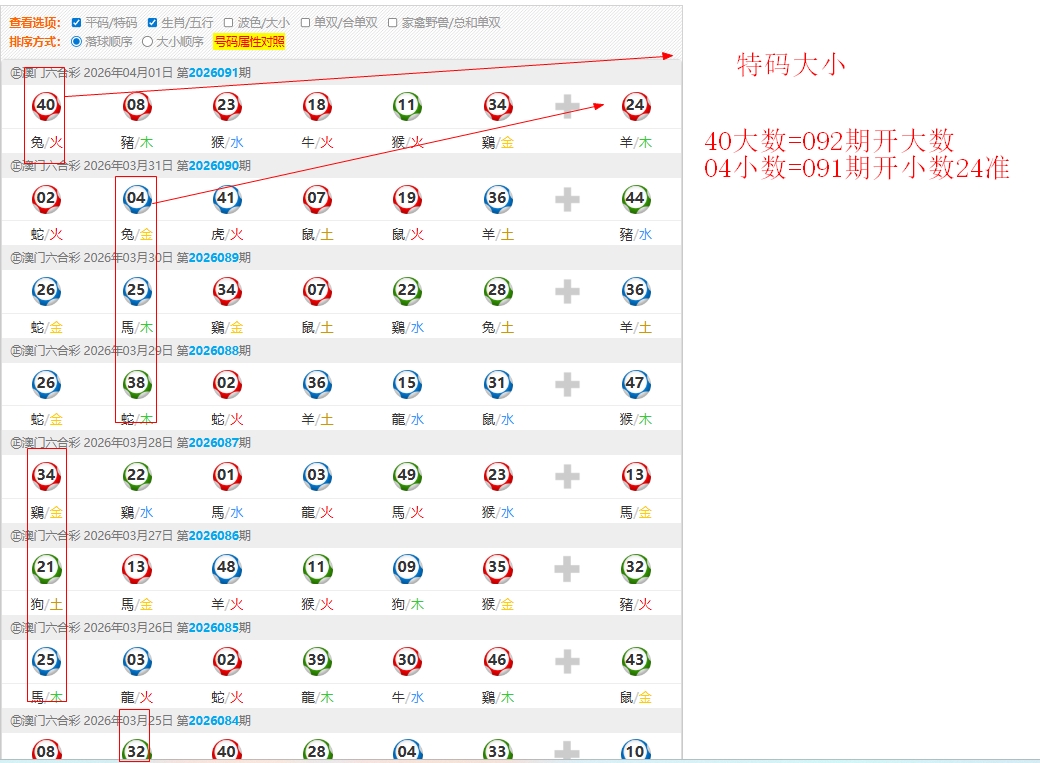Click special number ball 24 in draw 2026091
The image size is (1040, 763).
[x=635, y=105]
